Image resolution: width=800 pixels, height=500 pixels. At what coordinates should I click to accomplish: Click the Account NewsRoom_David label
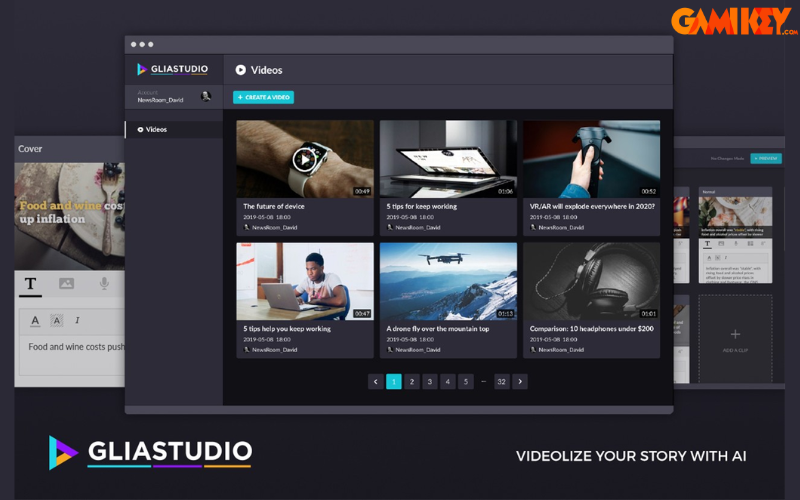point(160,96)
